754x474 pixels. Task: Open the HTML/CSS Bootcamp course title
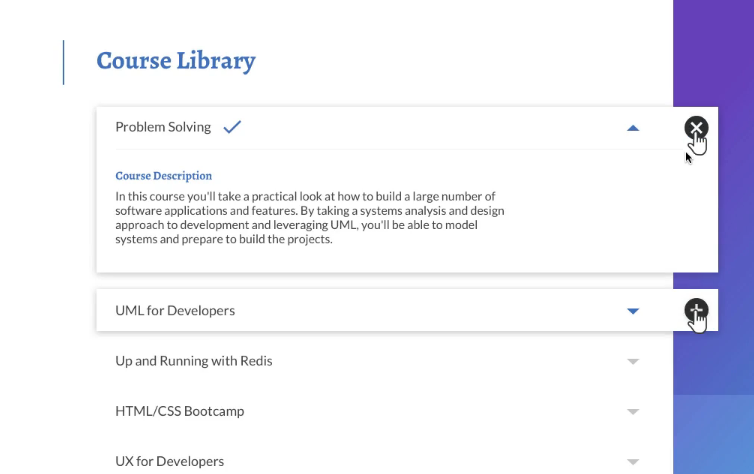(179, 411)
